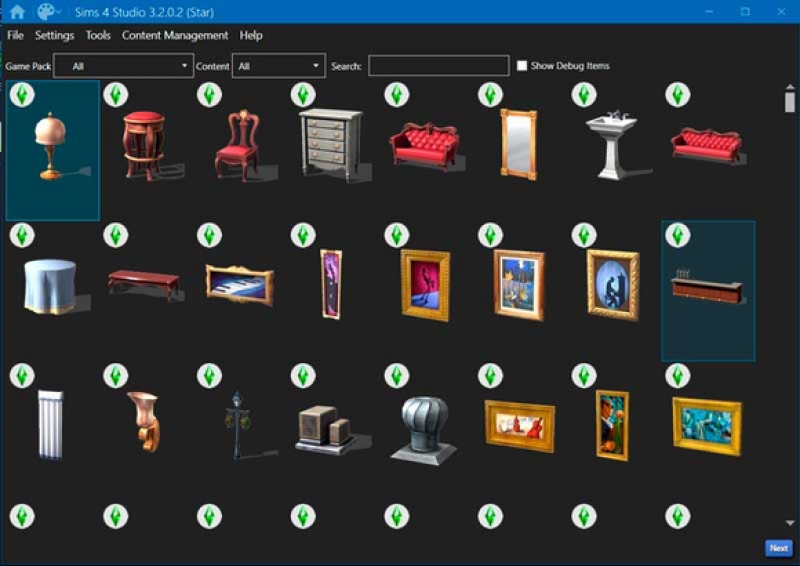Click plumbob icon above the red stool

116,94
